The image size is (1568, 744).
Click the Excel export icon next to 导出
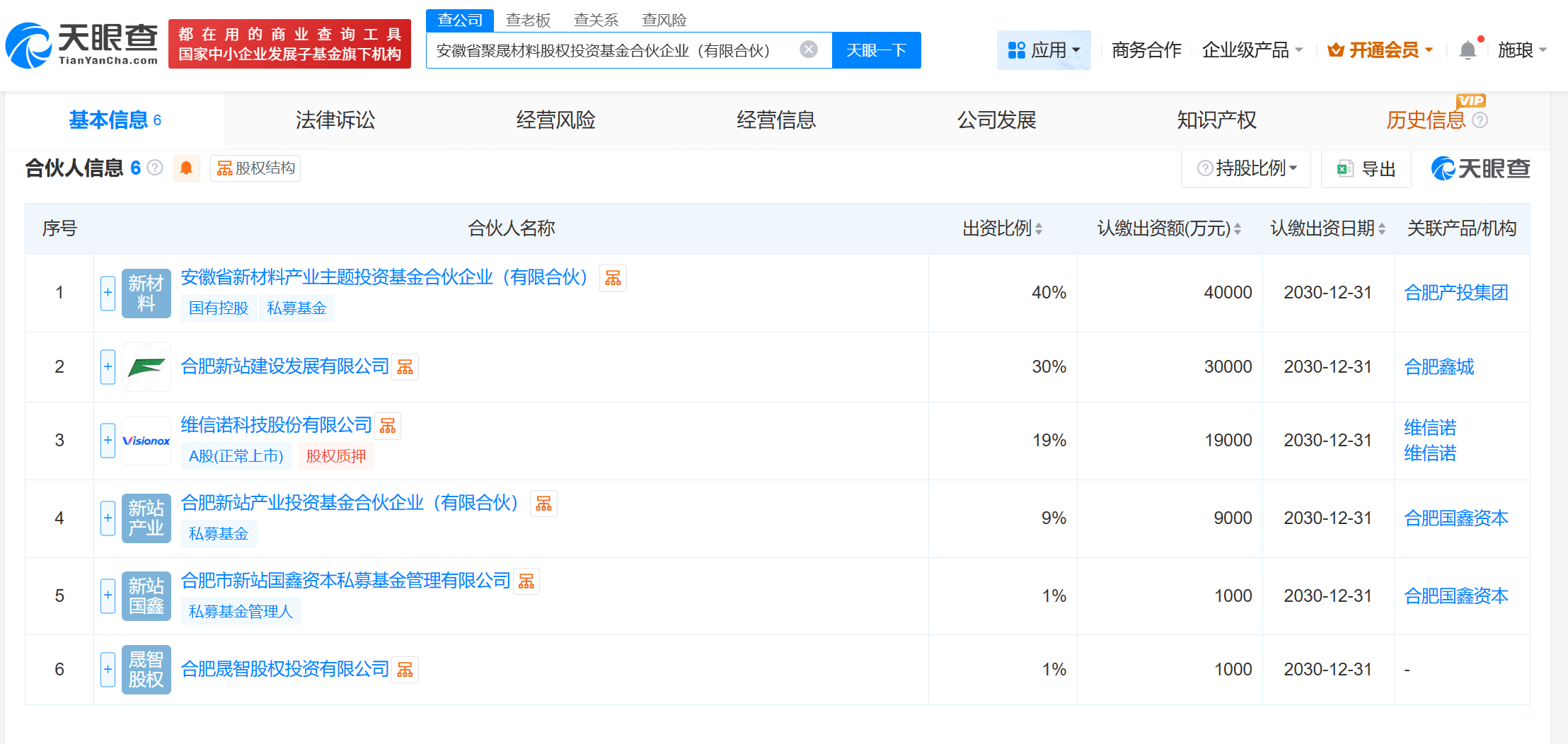point(1342,168)
